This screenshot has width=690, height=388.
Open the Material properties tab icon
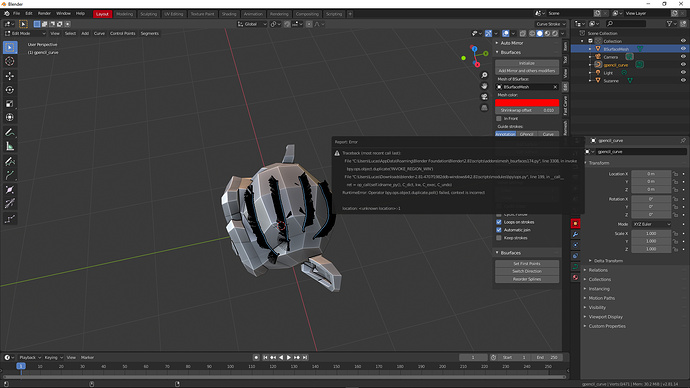pos(575,277)
